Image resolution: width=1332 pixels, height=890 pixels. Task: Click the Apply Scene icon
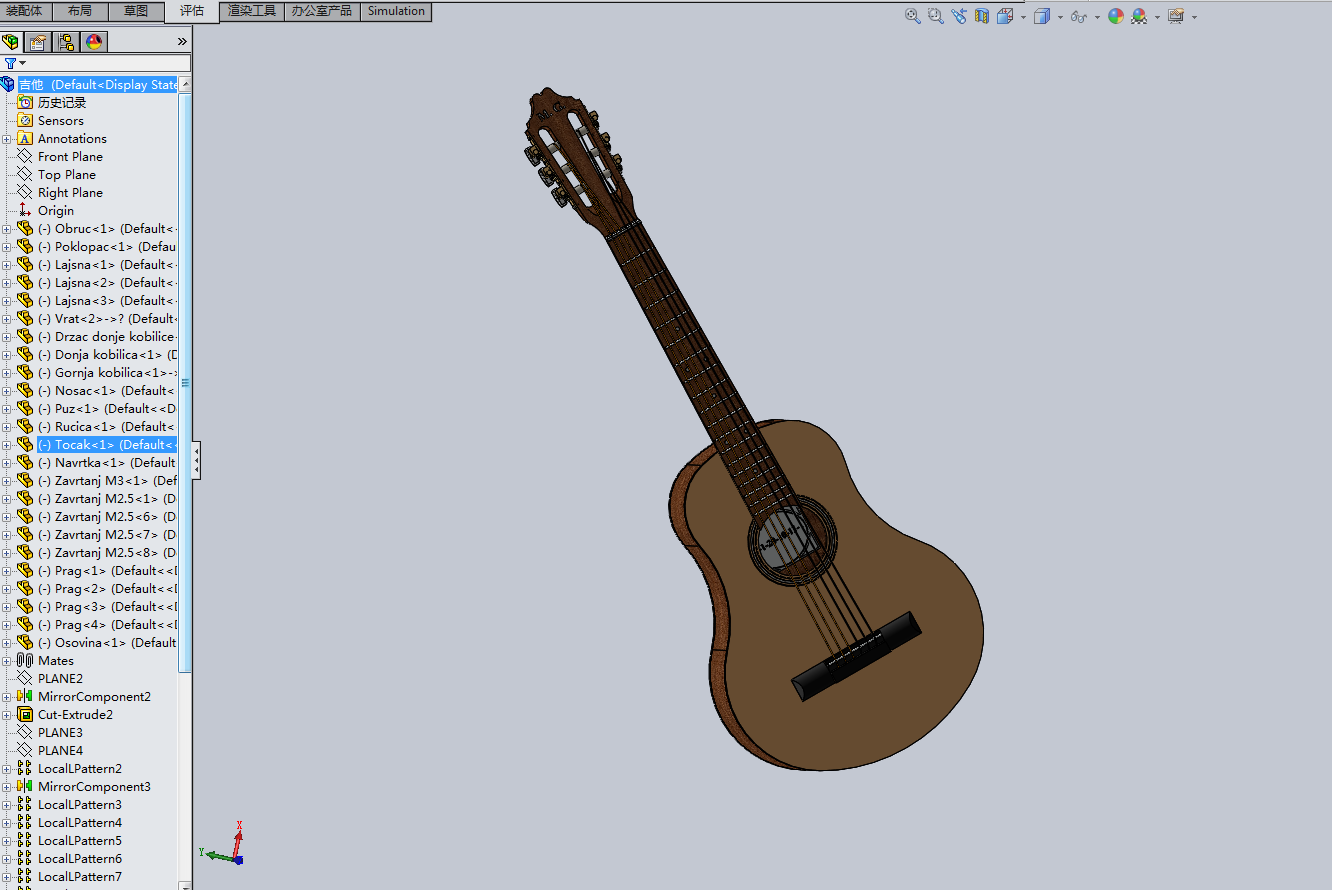(x=1139, y=16)
